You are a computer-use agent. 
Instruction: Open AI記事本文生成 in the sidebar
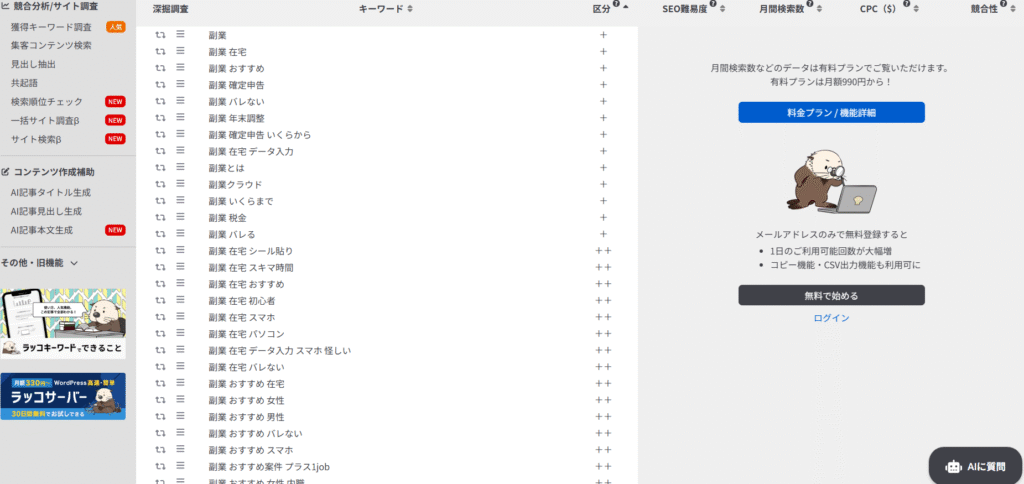pos(41,231)
